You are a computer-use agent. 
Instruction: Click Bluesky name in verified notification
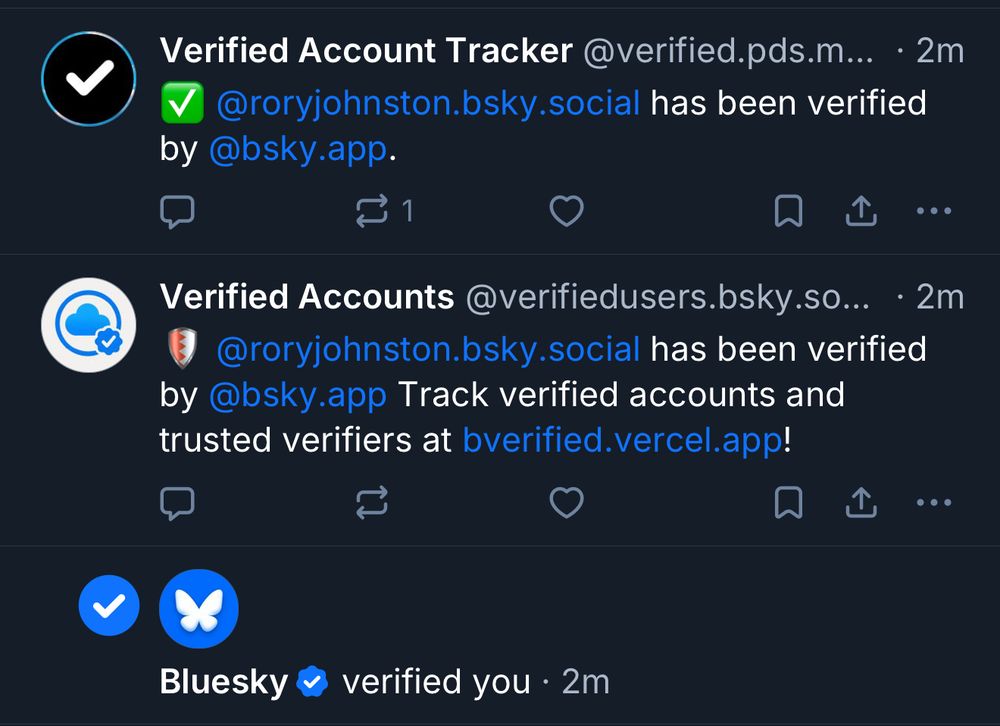tap(223, 682)
